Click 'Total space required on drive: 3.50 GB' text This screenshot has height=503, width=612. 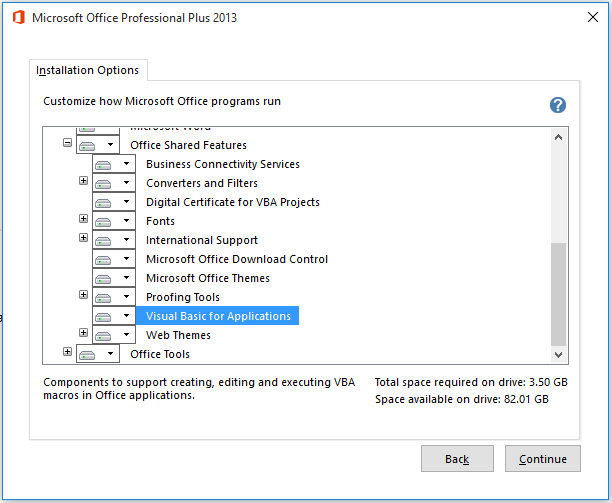471,382
